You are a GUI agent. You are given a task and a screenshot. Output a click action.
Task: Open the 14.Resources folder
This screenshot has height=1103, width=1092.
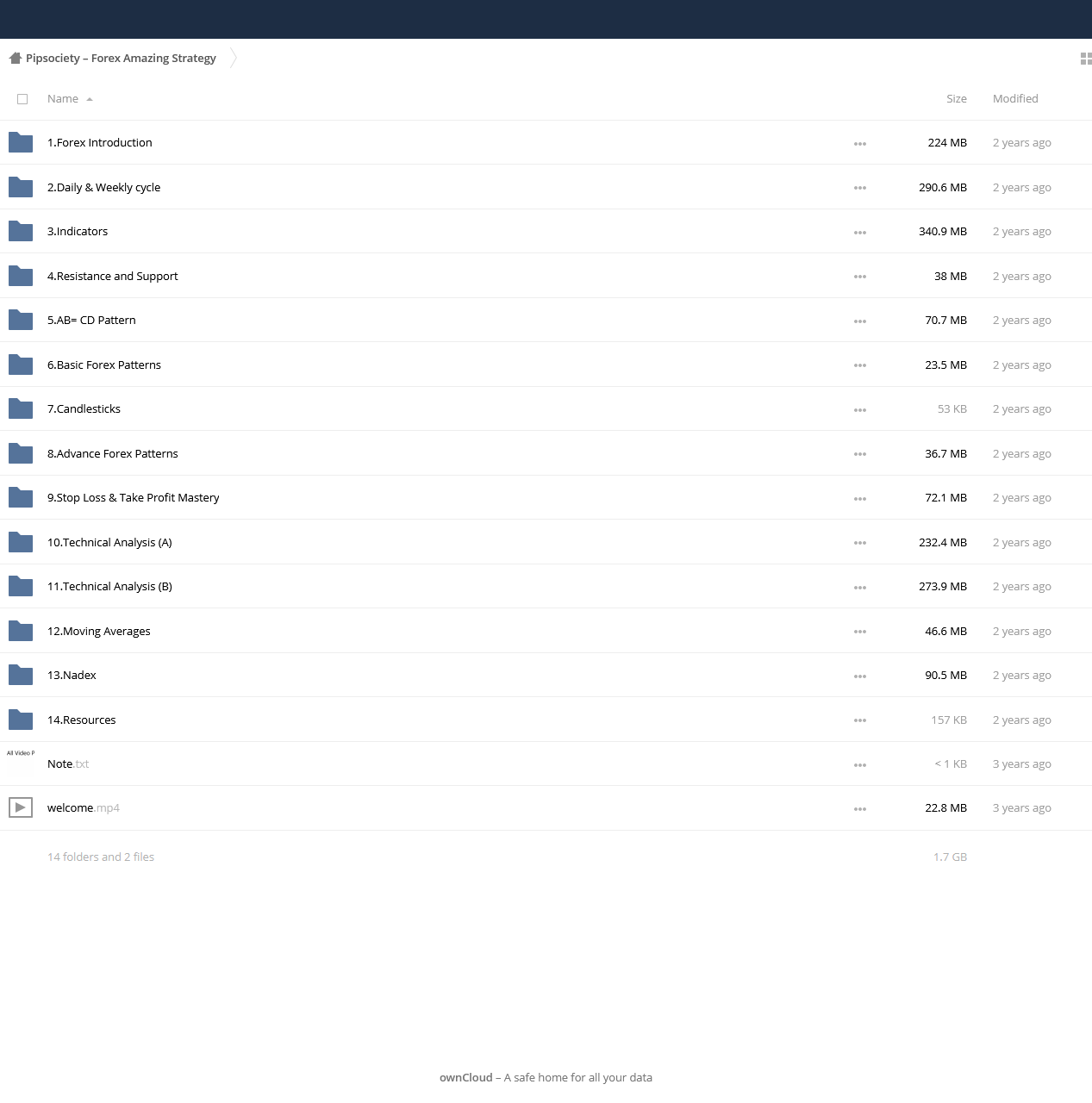point(82,720)
